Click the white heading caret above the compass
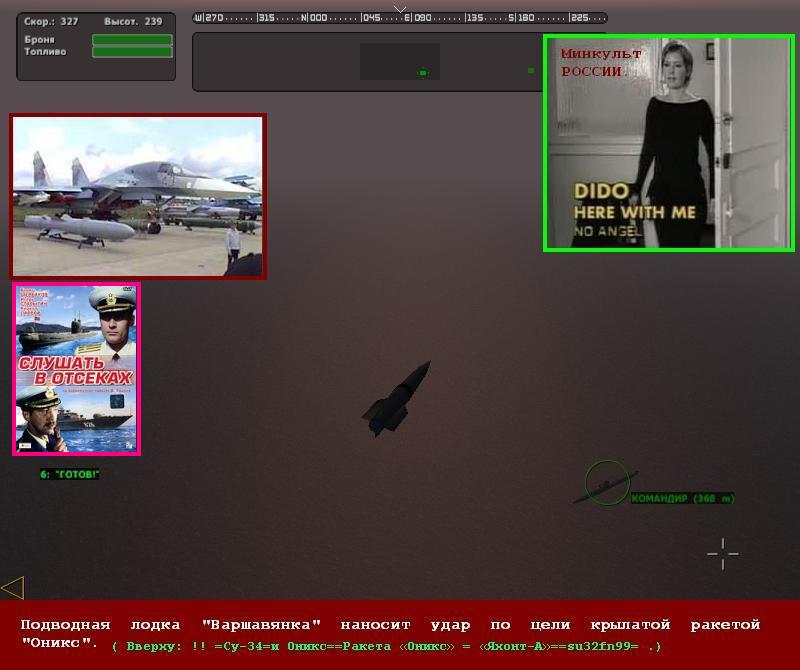Viewport: 800px width, 670px height. tap(400, 9)
